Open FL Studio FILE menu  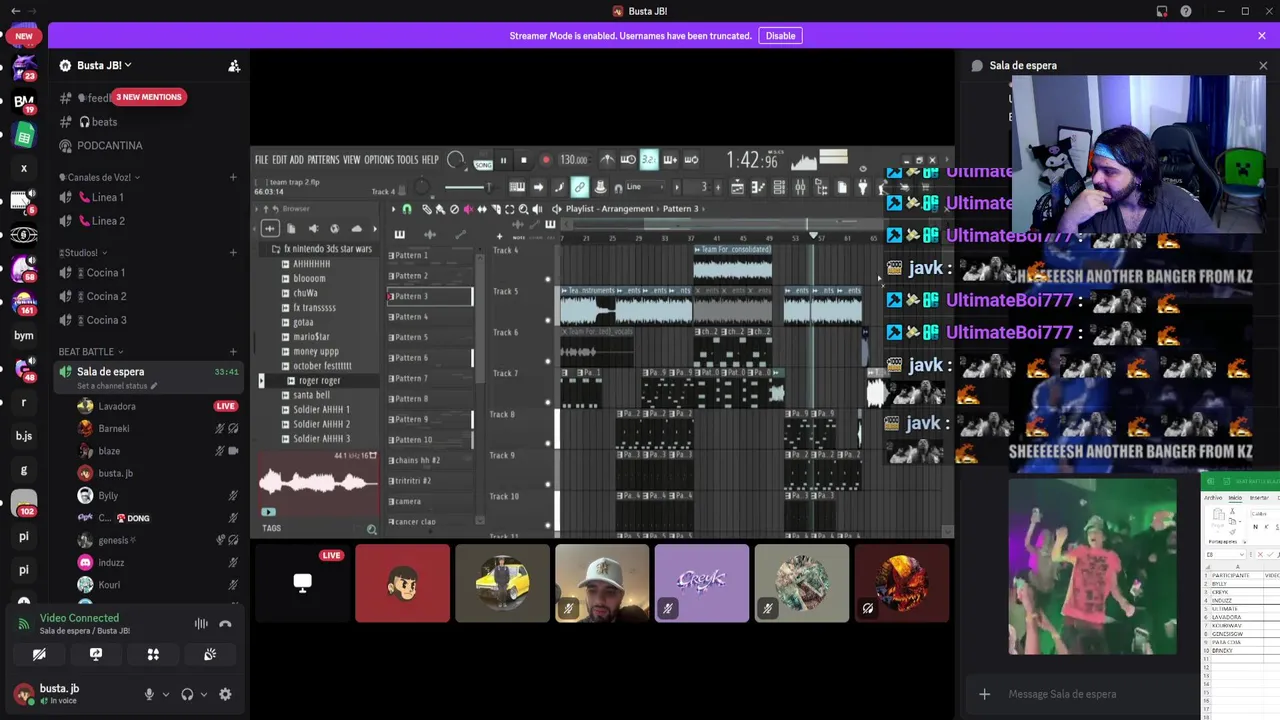click(261, 160)
